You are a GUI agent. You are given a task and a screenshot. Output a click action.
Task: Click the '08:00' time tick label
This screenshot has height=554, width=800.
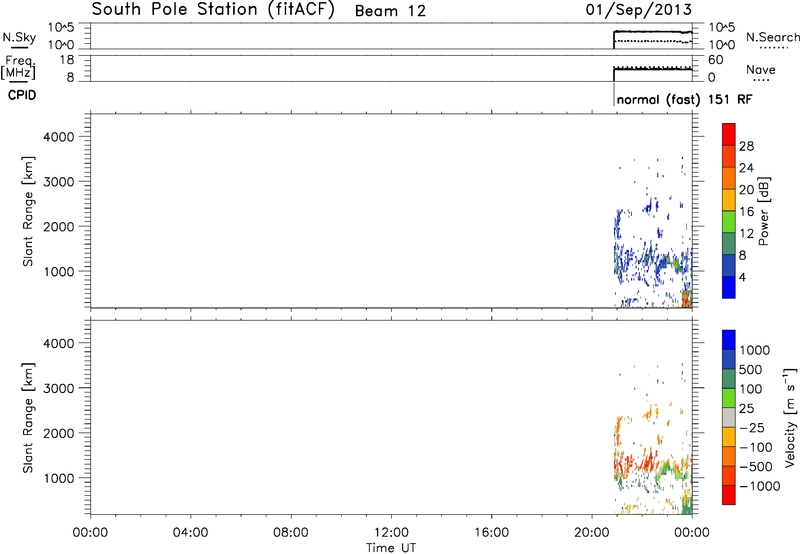pyautogui.click(x=291, y=533)
